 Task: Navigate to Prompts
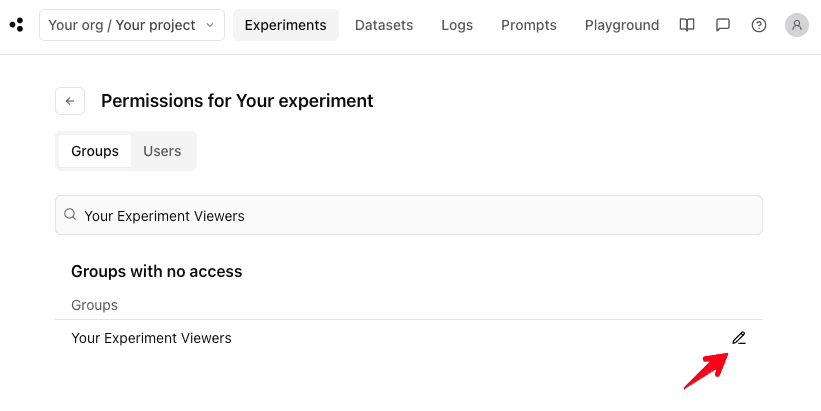pos(529,25)
